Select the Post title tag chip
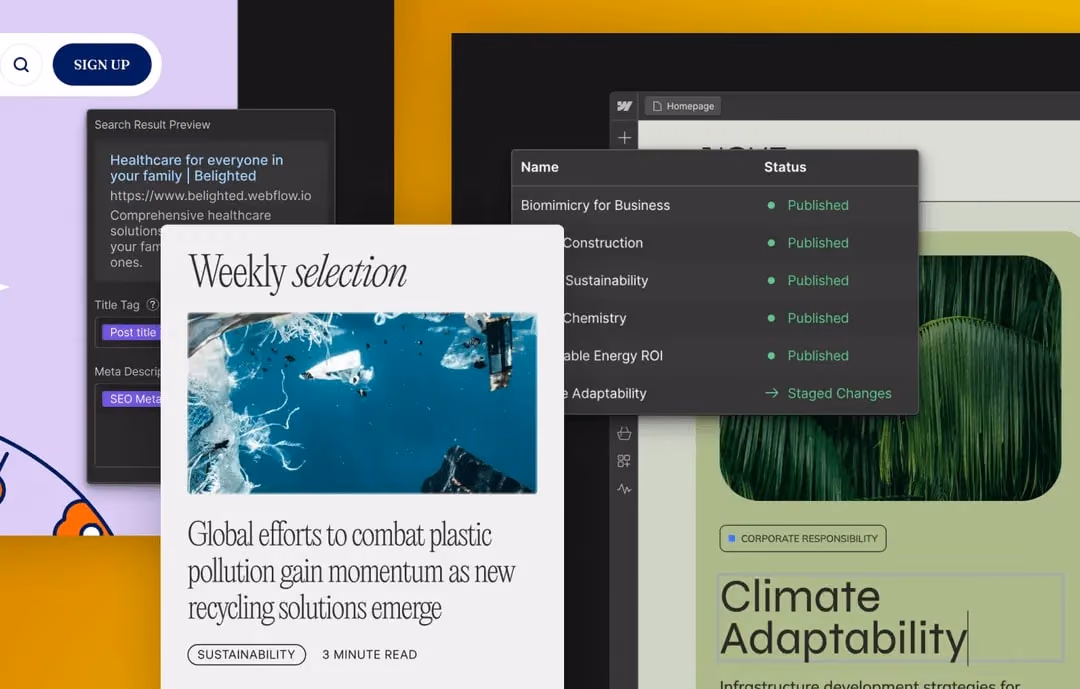This screenshot has width=1080, height=689. [132, 332]
